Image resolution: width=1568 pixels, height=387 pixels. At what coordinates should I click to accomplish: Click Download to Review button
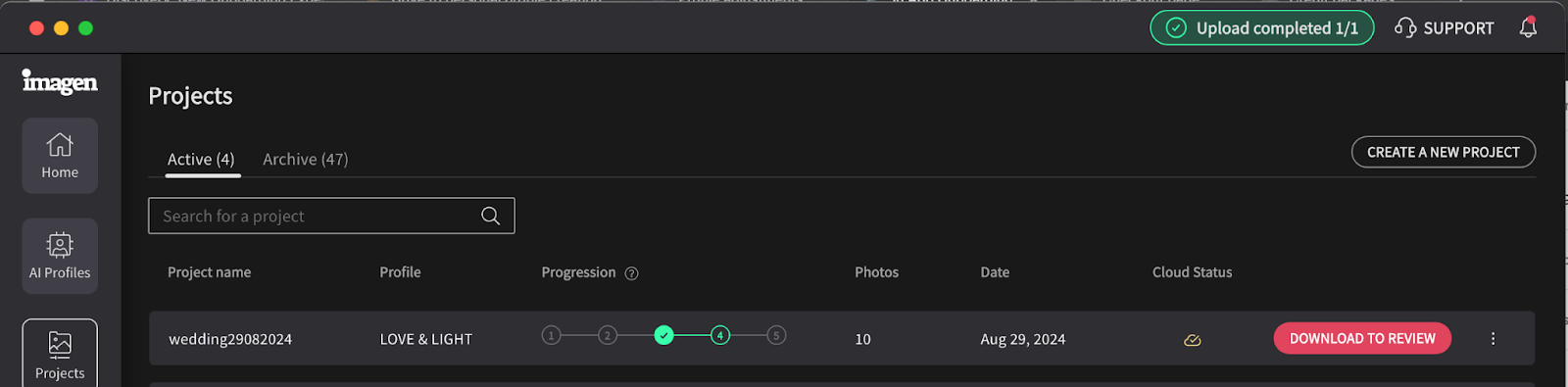click(x=1362, y=338)
